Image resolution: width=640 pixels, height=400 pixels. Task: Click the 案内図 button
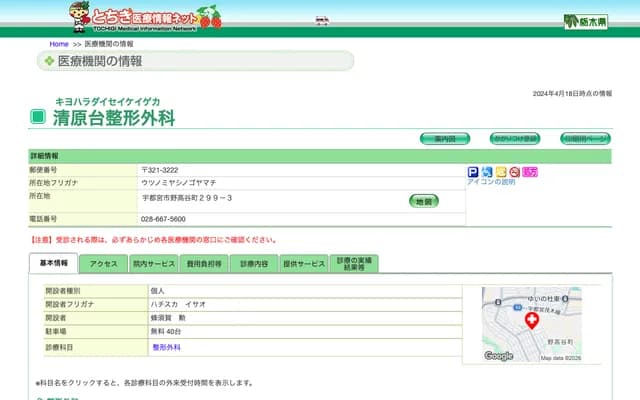[444, 139]
